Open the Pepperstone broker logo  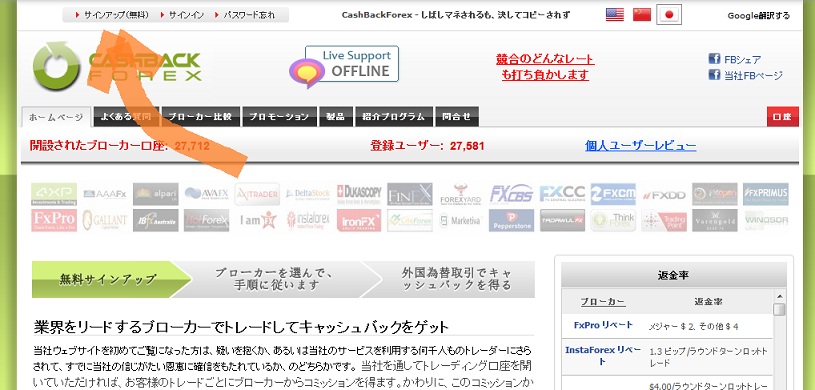[x=511, y=220]
